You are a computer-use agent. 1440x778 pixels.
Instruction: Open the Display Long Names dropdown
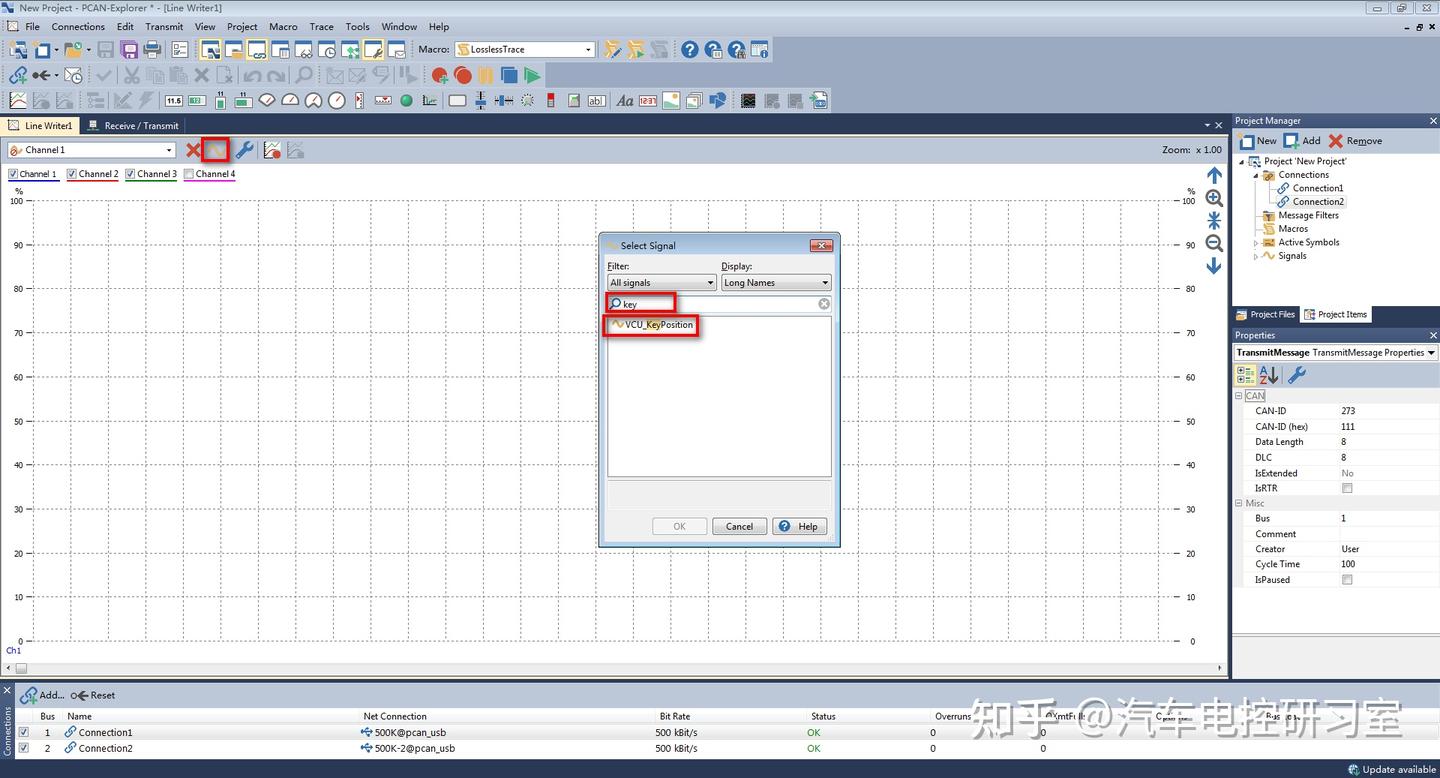[x=776, y=283]
